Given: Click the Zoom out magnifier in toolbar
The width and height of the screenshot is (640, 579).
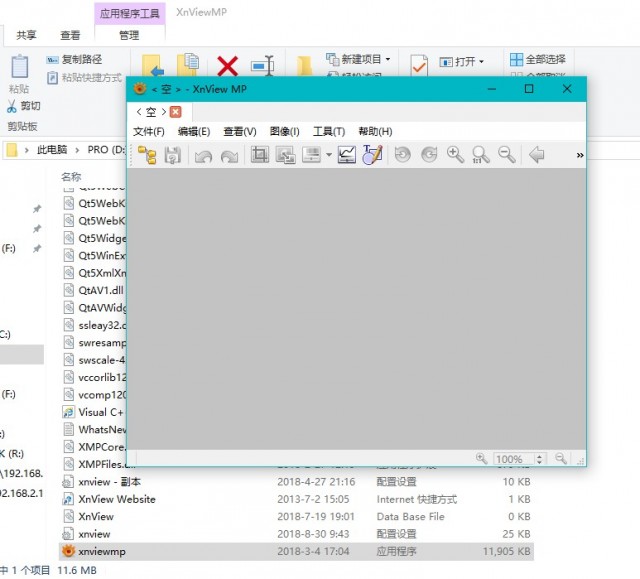Looking at the screenshot, I should [x=507, y=155].
